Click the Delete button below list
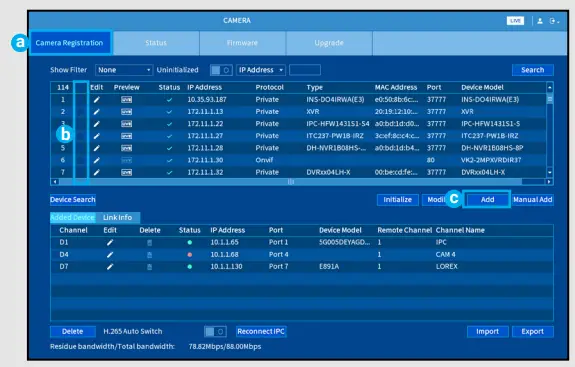This screenshot has height=367, width=575. click(73, 331)
